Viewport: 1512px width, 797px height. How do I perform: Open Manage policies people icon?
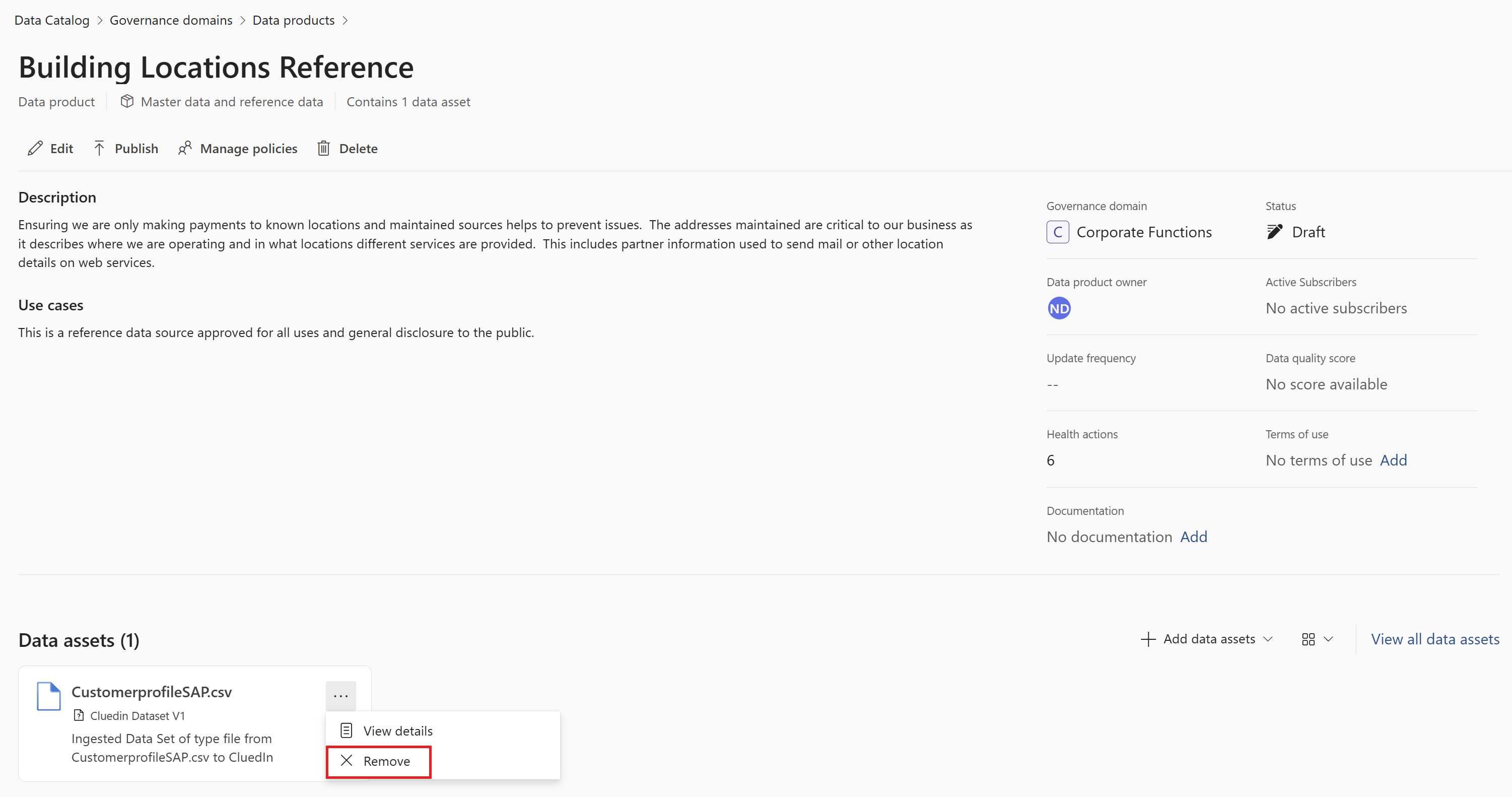[185, 149]
